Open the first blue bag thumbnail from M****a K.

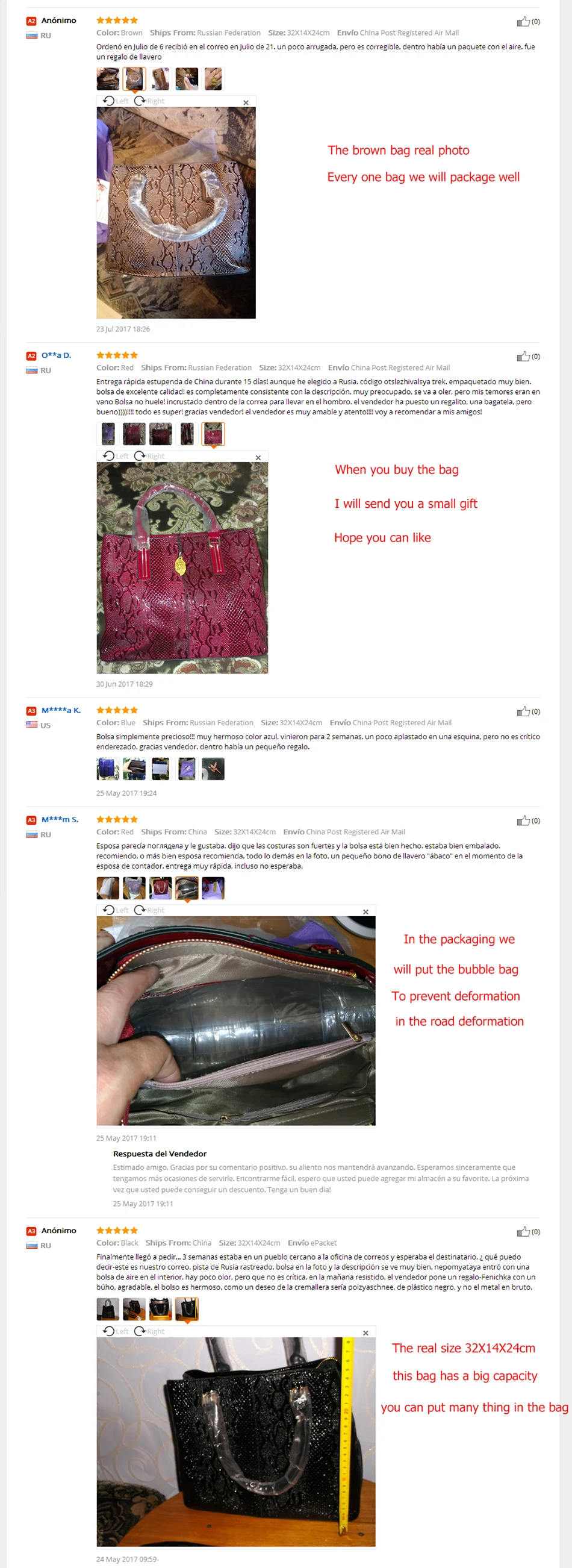[x=108, y=769]
